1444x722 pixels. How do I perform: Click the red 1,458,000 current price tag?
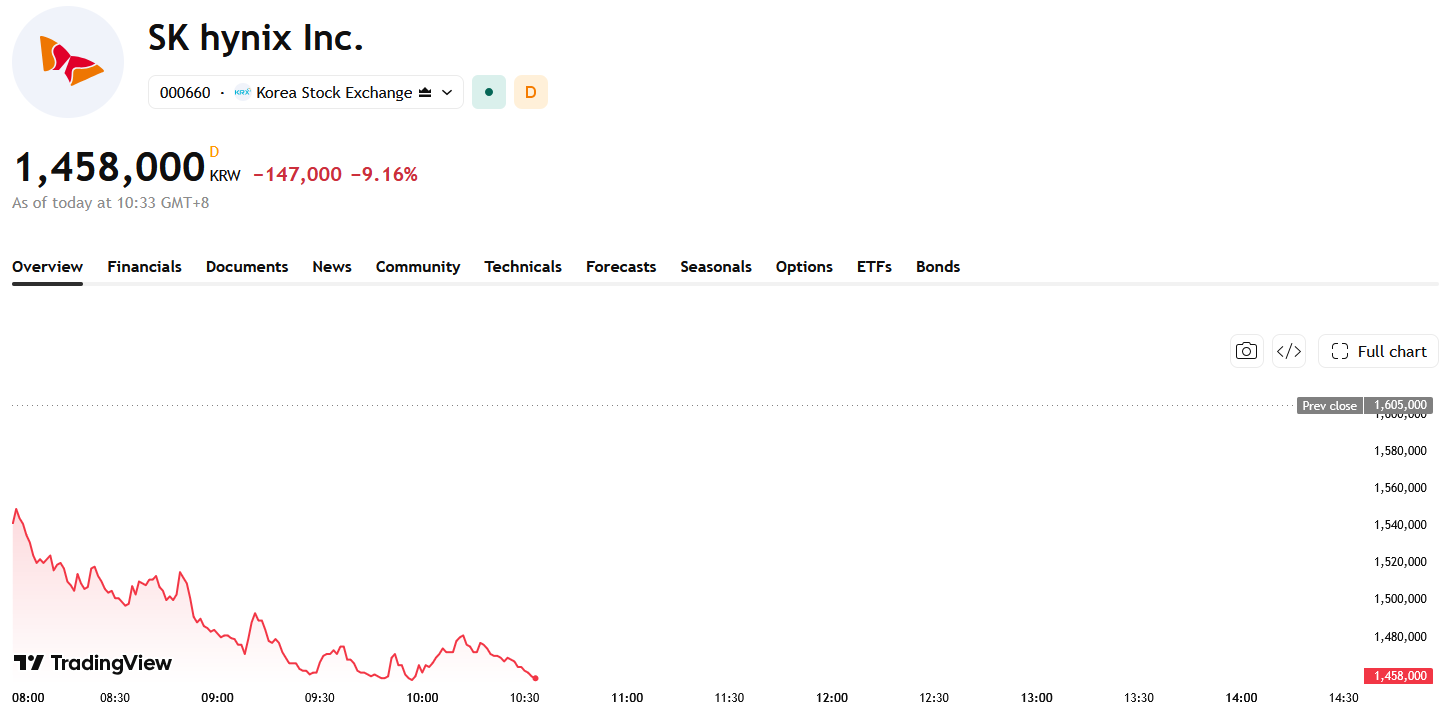(x=1399, y=676)
